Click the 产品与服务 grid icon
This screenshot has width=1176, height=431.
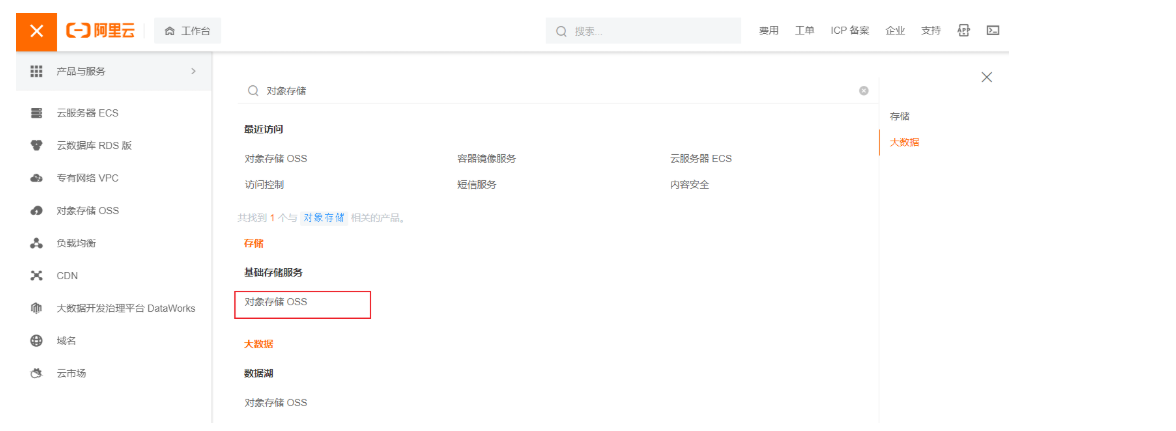[36, 71]
